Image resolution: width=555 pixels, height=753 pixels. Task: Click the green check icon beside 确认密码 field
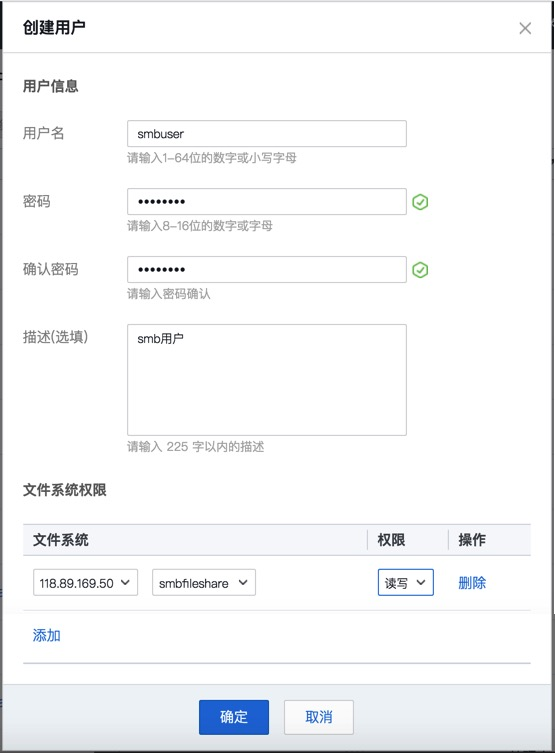coord(420,270)
